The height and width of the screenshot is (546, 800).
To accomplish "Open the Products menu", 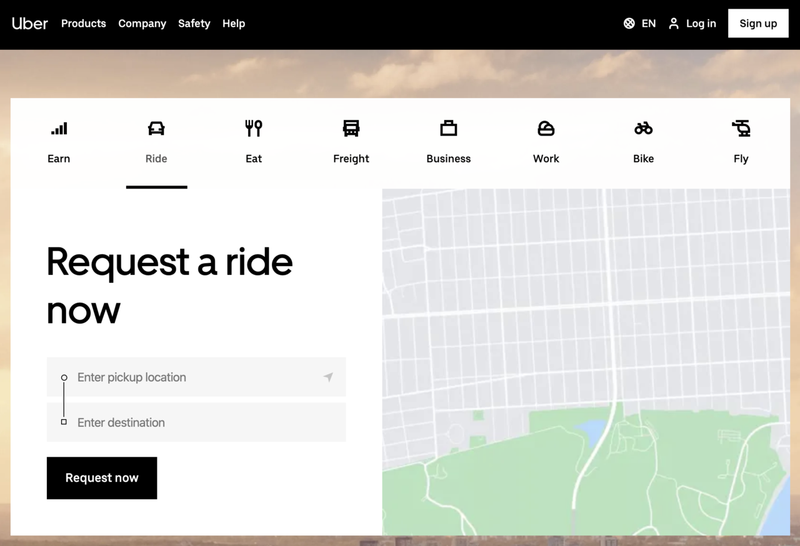I will point(83,23).
